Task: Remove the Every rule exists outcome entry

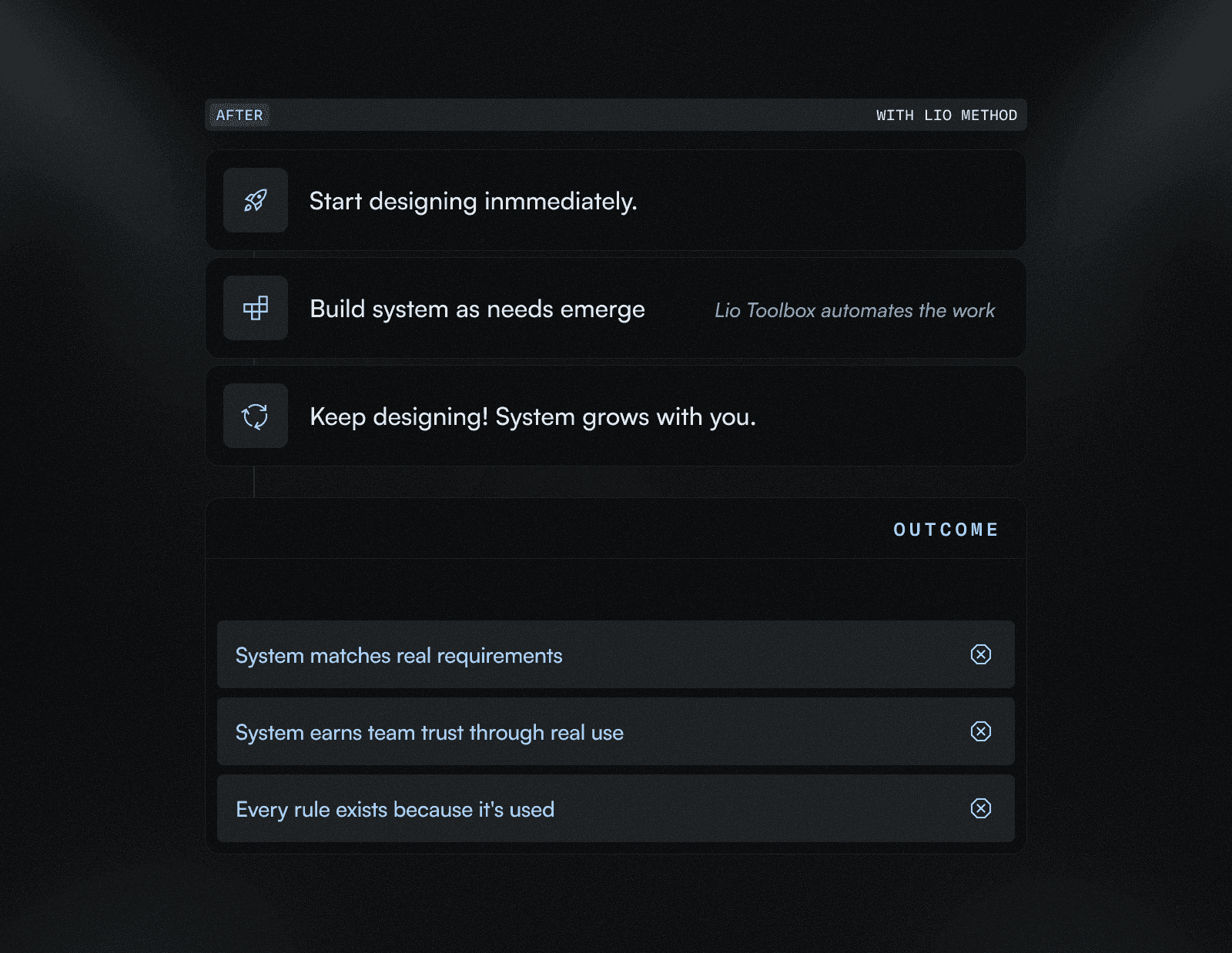Action: click(x=979, y=809)
